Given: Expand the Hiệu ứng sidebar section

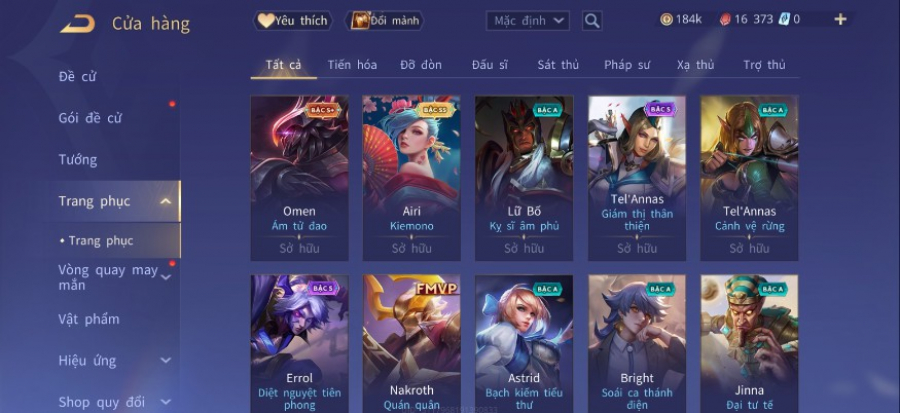Looking at the screenshot, I should pyautogui.click(x=165, y=361).
